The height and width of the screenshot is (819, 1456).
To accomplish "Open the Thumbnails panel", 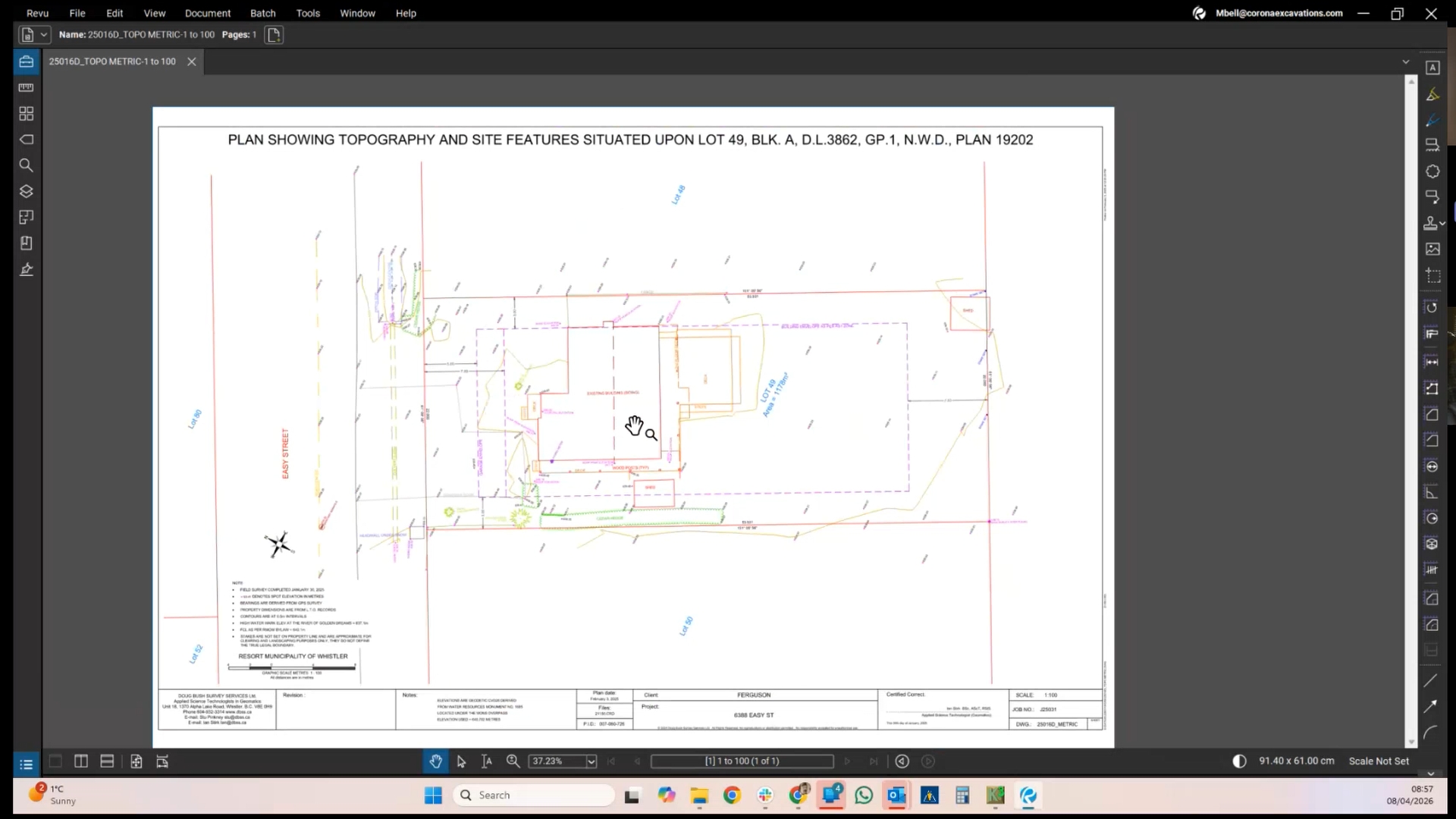I will pyautogui.click(x=27, y=114).
